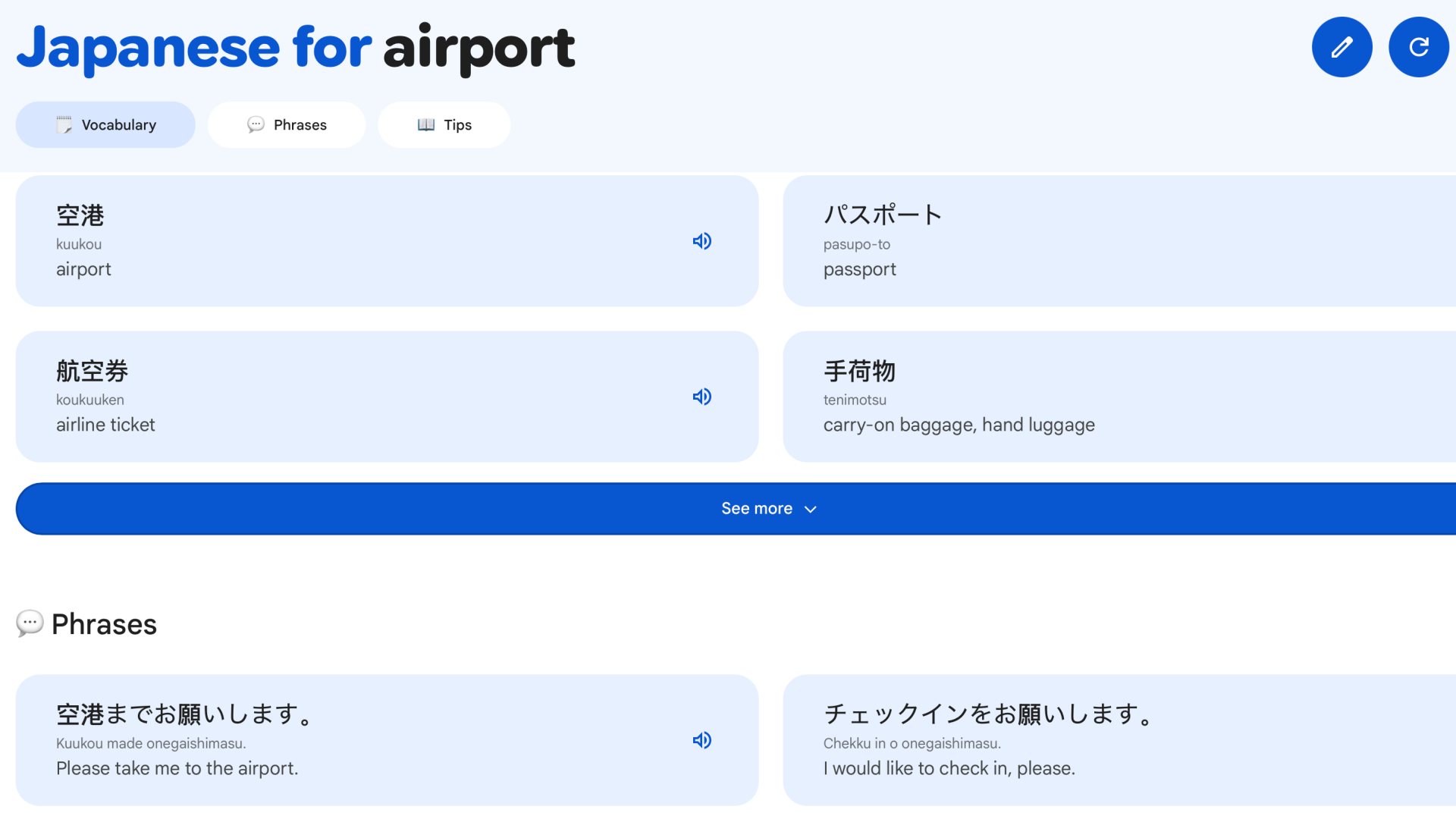Play audio for 空港までお願いします phrase
Screen dimensions: 1456x819
tap(702, 740)
